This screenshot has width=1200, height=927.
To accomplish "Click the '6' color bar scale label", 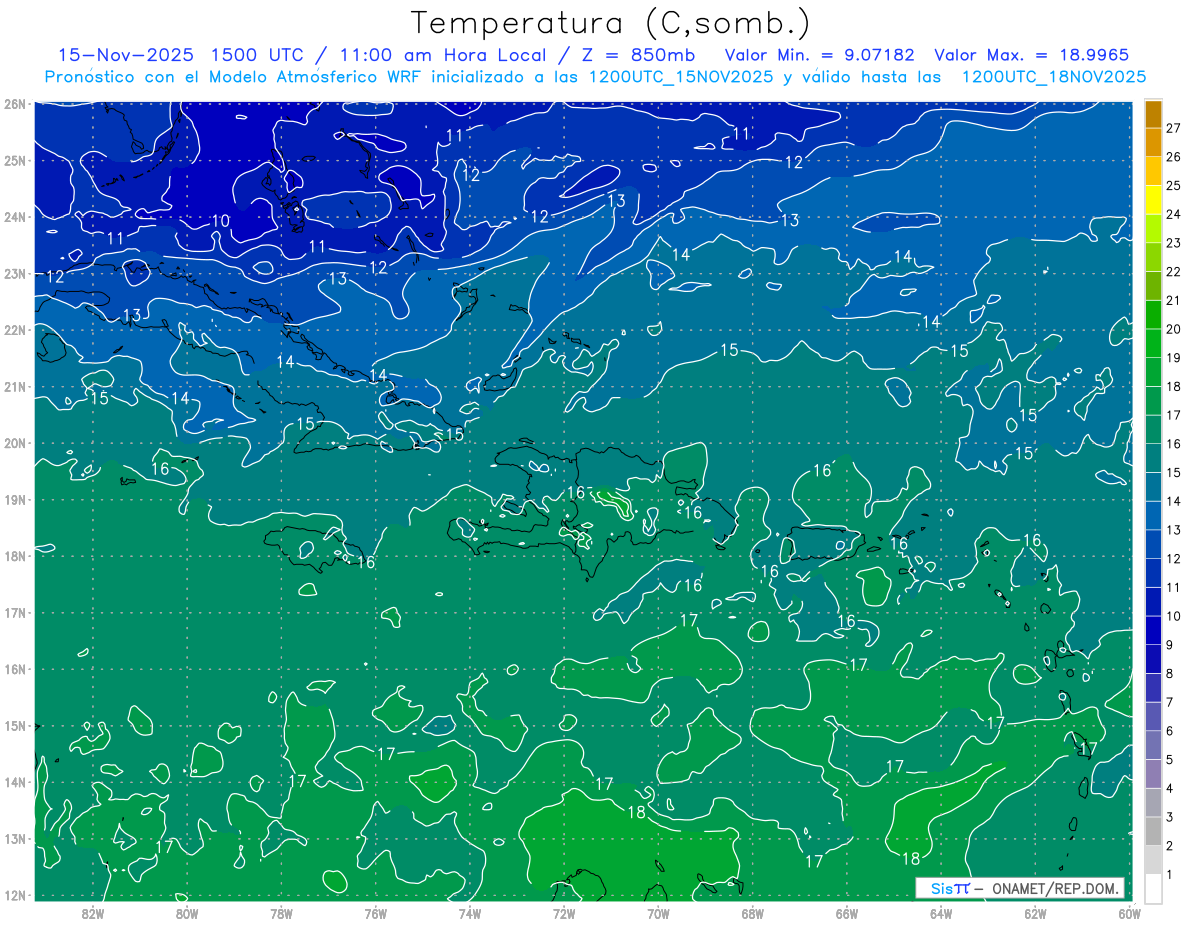I will point(1171,731).
